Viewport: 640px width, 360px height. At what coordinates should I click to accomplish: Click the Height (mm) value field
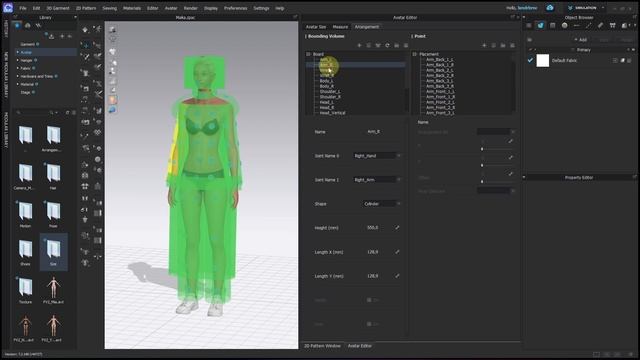click(x=372, y=227)
